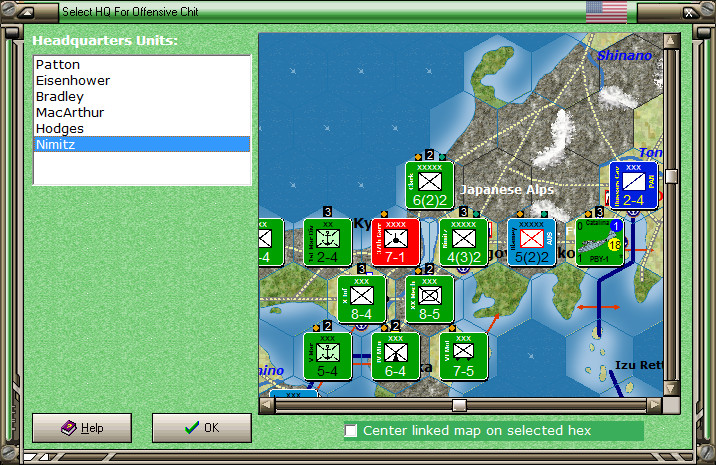Click the green 8-5 mechanized corps counter
The height and width of the screenshot is (465, 716).
429,299
